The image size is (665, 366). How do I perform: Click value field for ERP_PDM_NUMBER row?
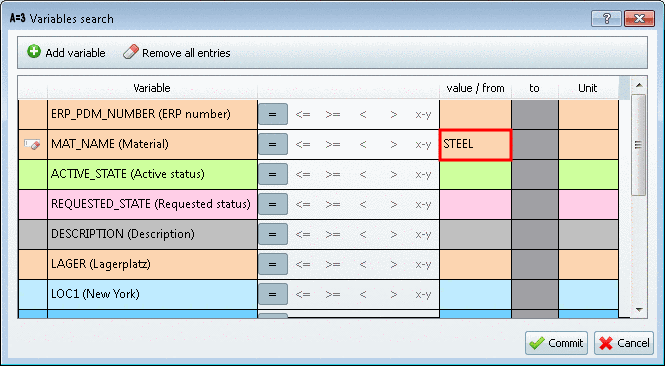(x=475, y=115)
